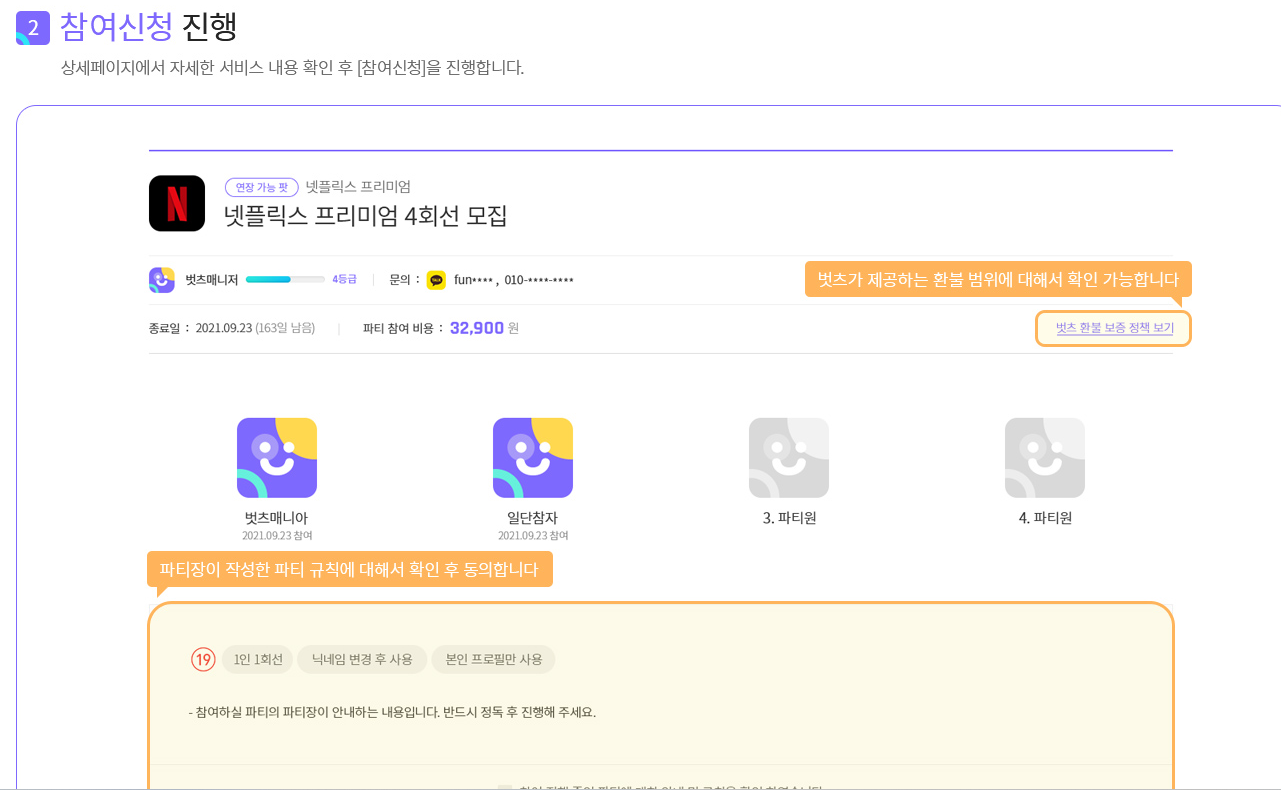This screenshot has width=1281, height=790.
Task: Click the 32,900 price value
Action: (x=477, y=328)
